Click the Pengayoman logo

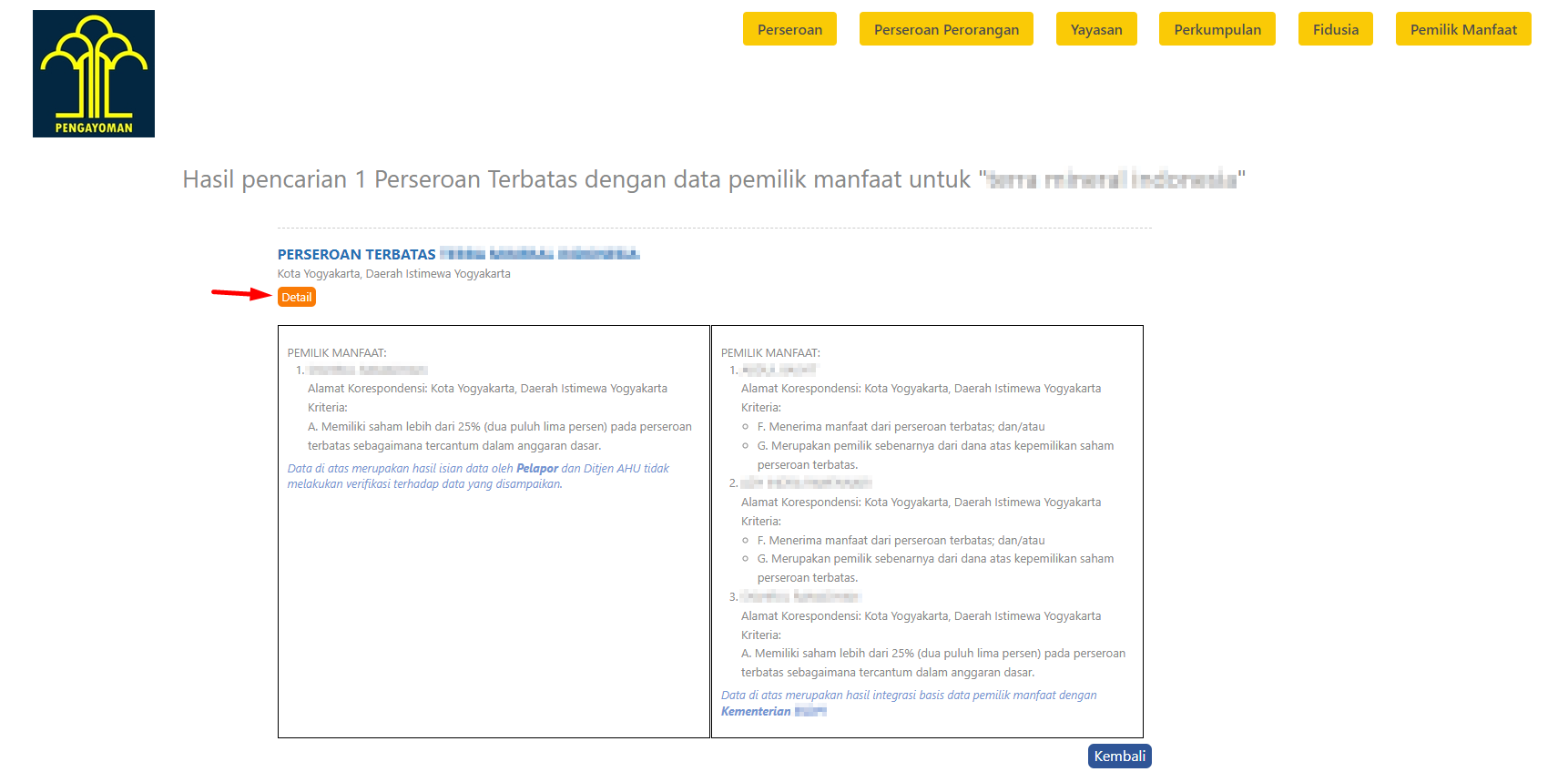pyautogui.click(x=94, y=74)
